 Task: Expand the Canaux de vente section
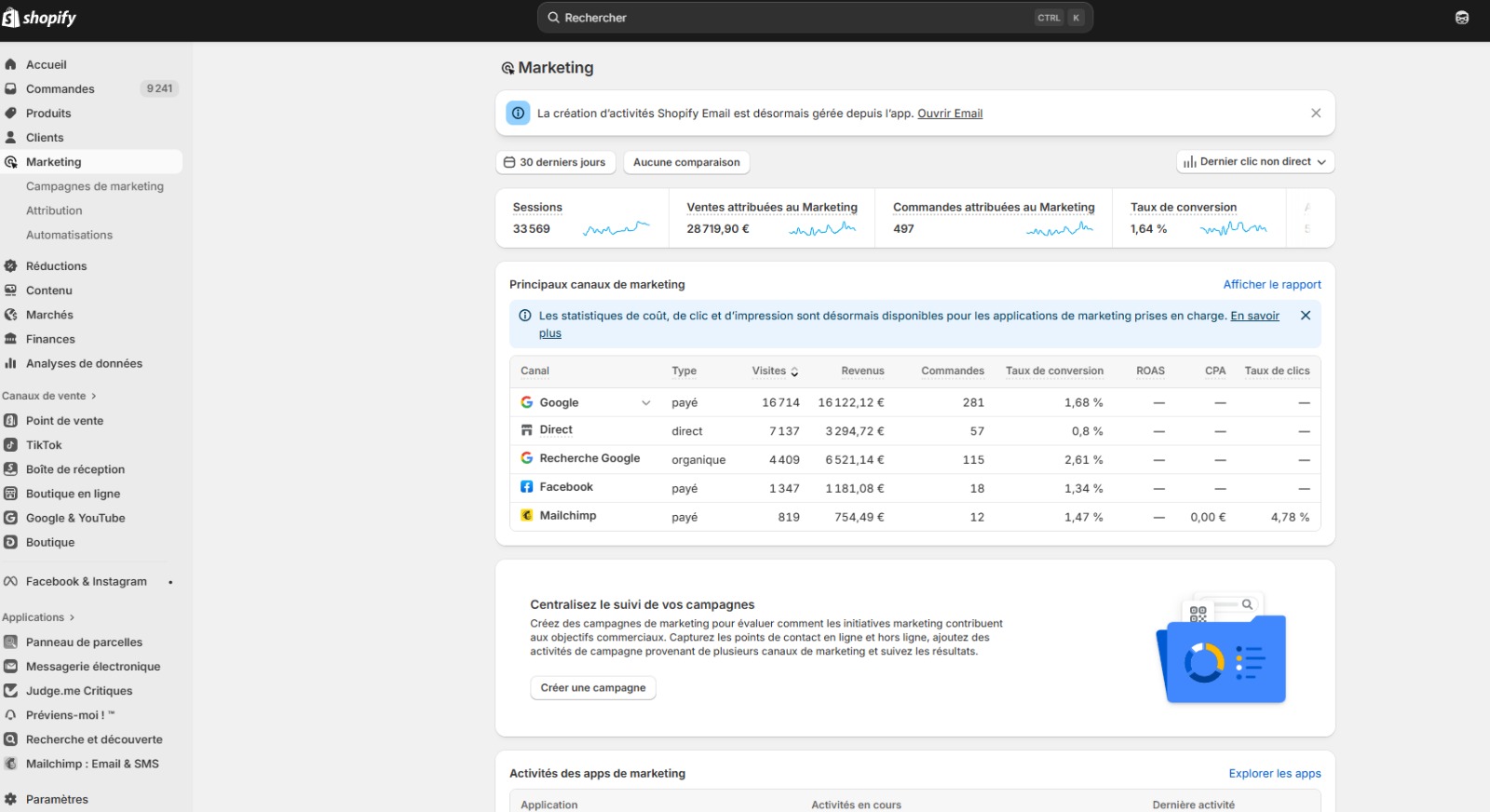(48, 396)
